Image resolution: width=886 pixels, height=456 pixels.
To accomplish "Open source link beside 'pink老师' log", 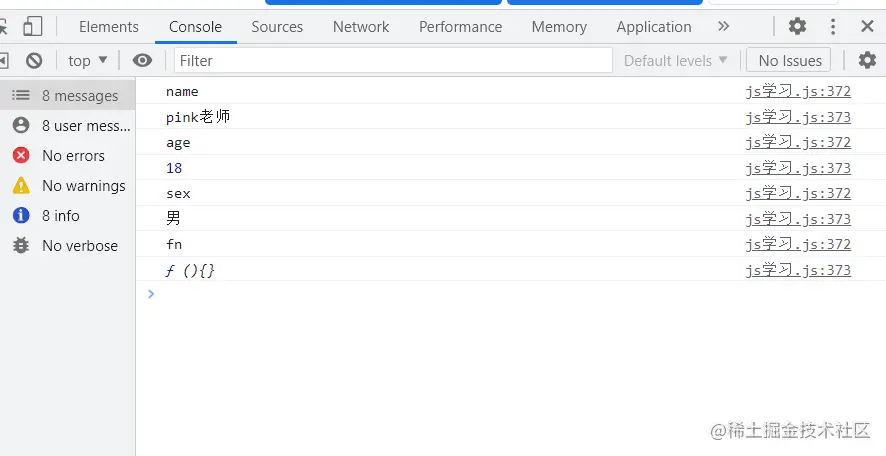I will [x=798, y=117].
